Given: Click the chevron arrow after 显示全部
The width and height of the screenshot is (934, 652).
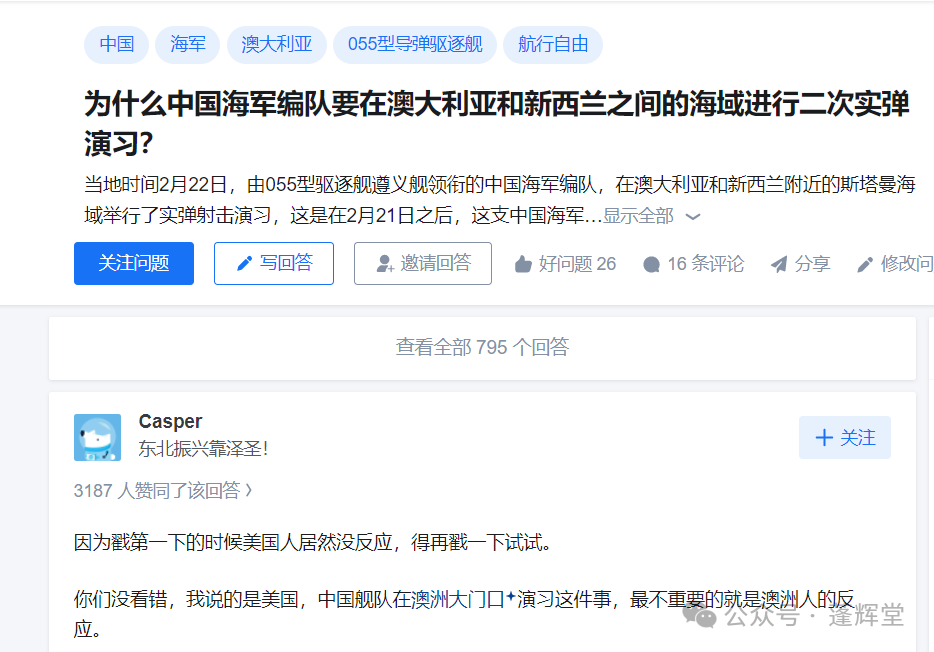Looking at the screenshot, I should coord(693,217).
